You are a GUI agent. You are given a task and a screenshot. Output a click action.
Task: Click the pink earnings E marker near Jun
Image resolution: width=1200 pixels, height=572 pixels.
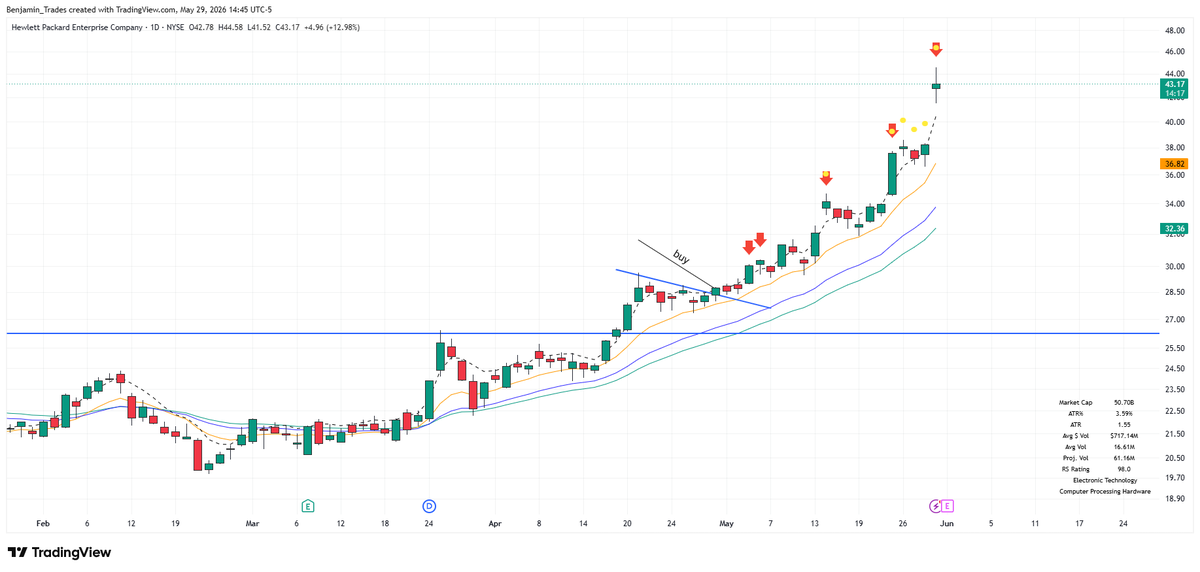[x=947, y=506]
